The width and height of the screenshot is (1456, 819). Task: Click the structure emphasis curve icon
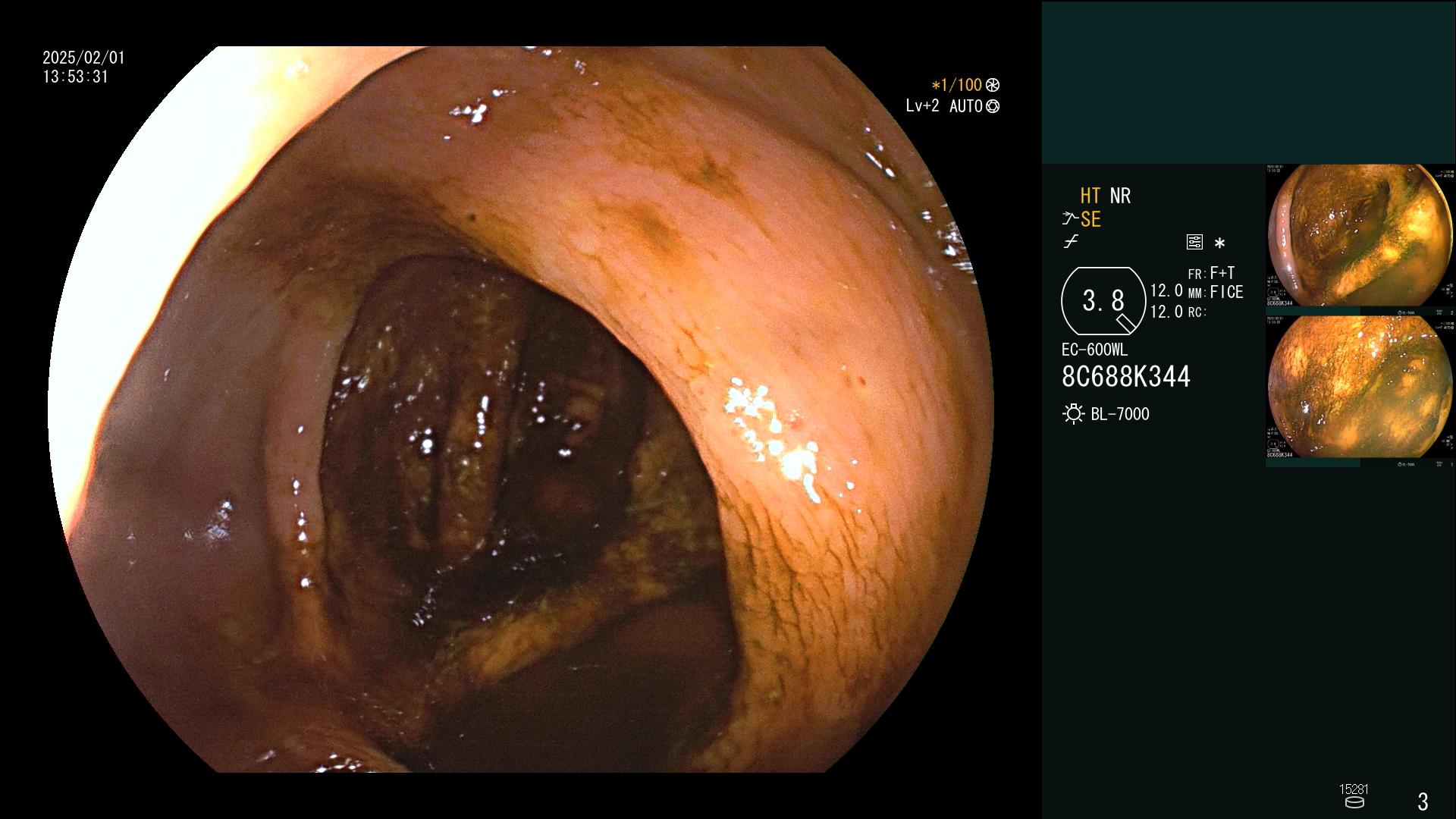pos(1069,219)
